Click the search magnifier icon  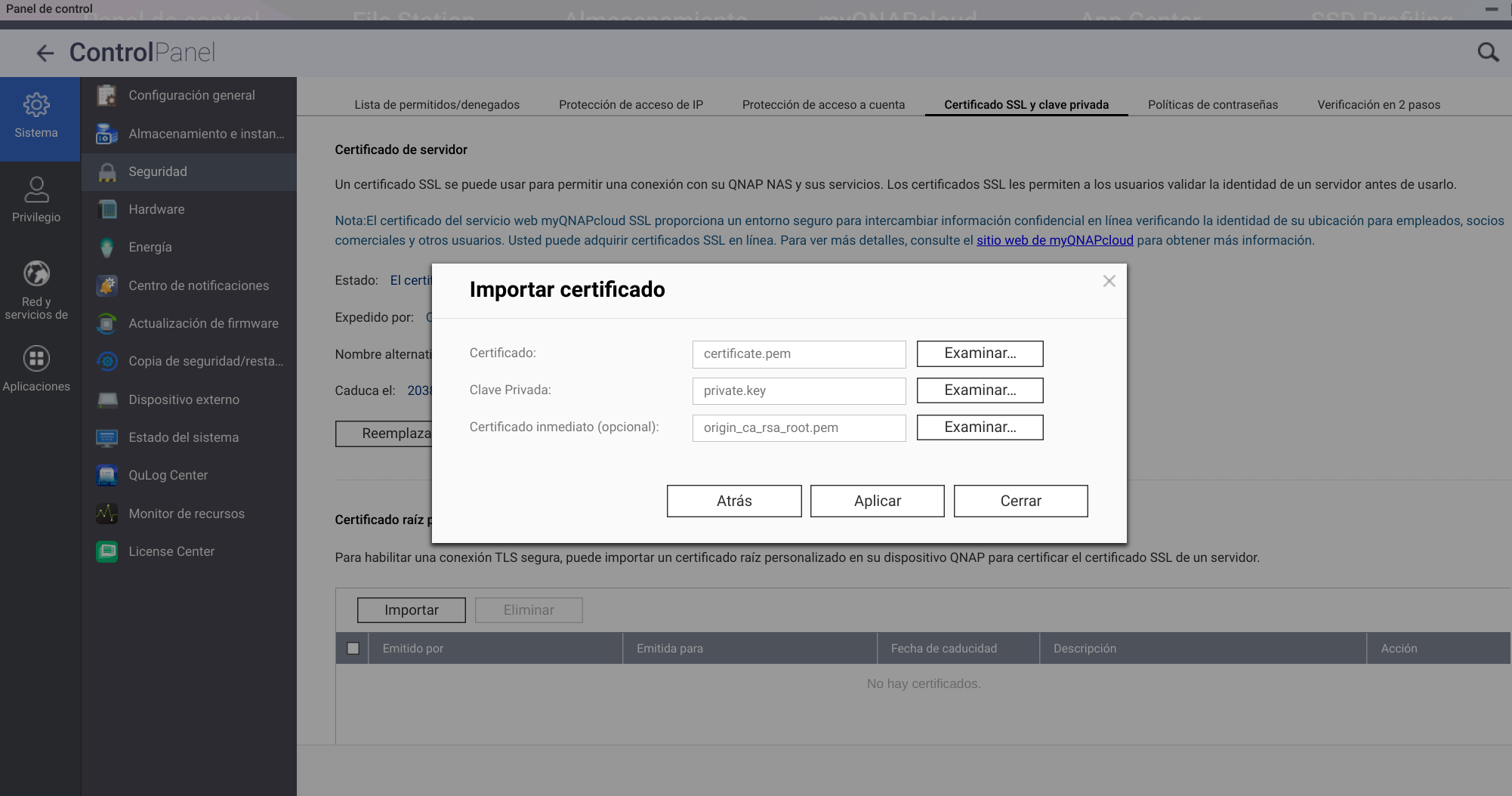(x=1487, y=52)
